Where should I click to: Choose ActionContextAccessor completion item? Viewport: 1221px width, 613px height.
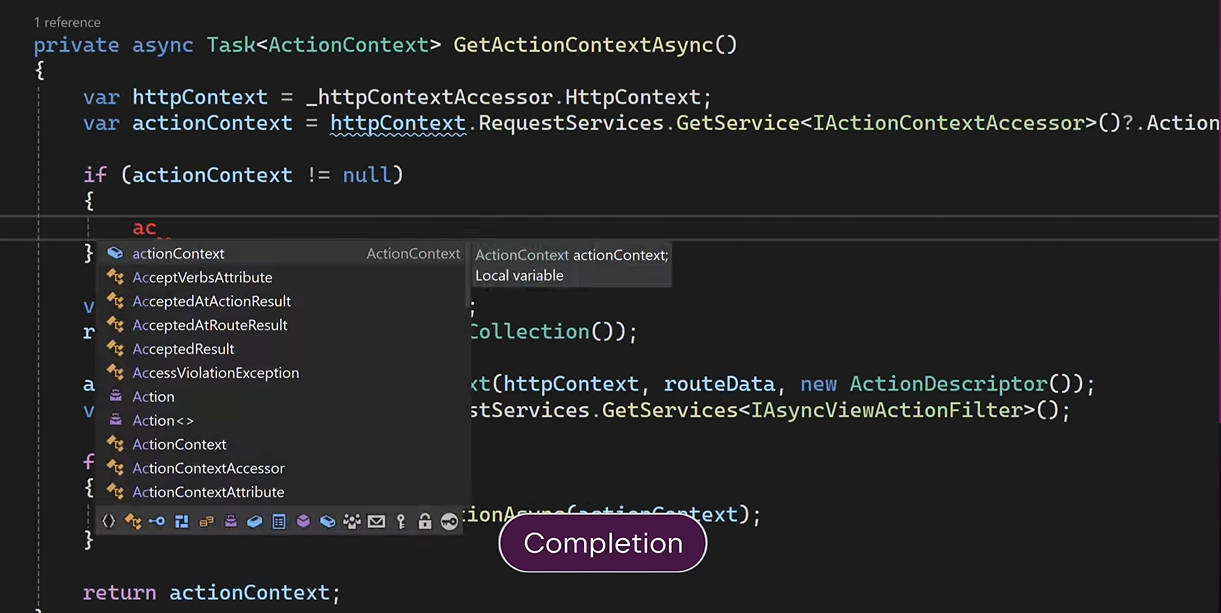[x=208, y=468]
